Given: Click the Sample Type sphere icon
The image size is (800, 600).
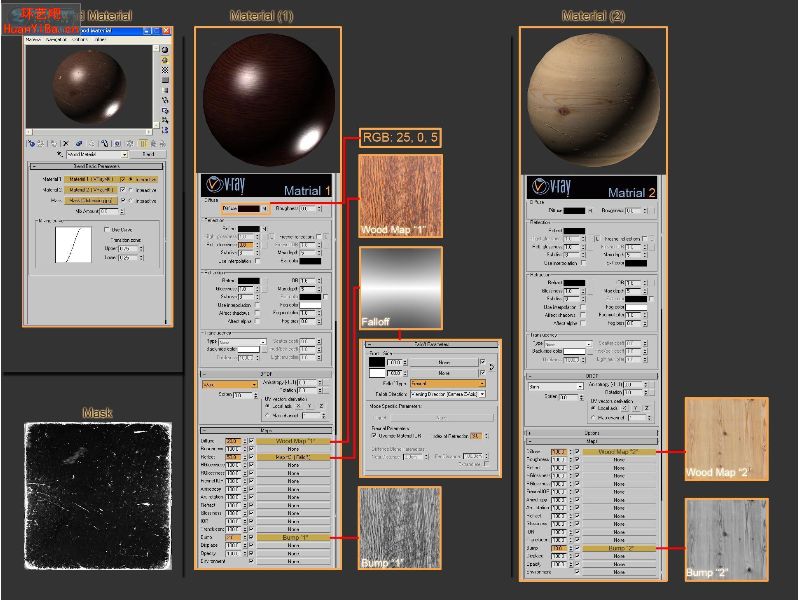Looking at the screenshot, I should click(165, 49).
